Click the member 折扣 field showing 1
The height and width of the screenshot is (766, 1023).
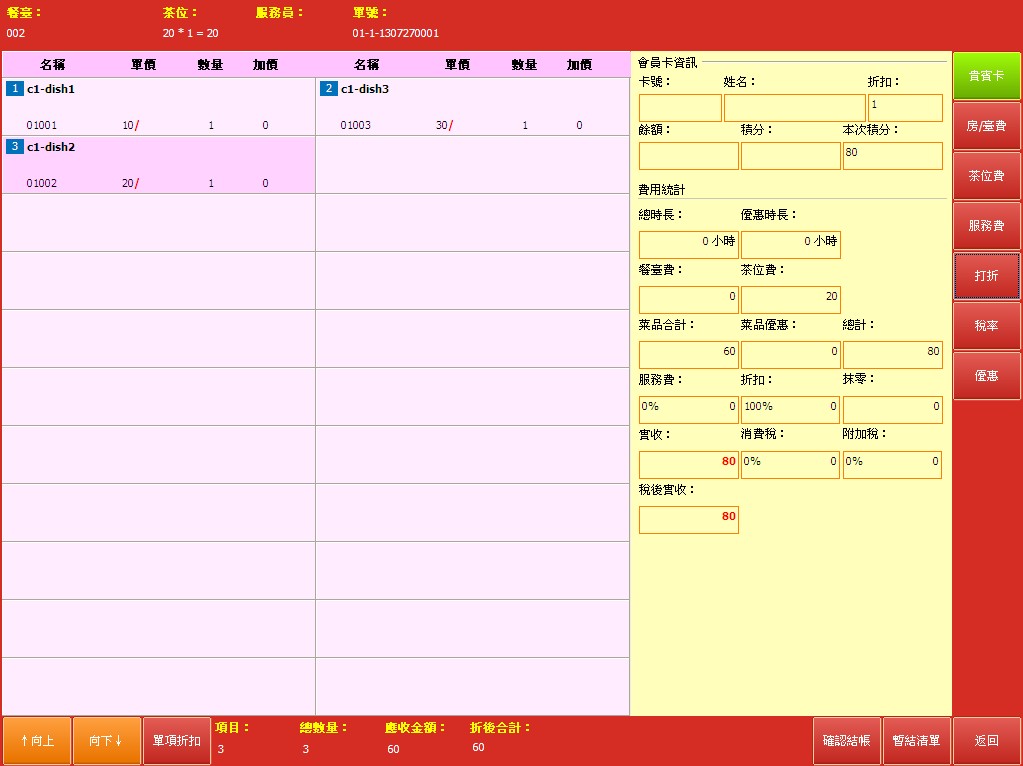[905, 108]
